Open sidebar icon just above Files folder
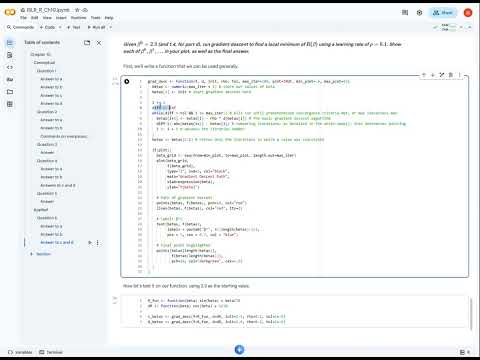 pos(10,79)
